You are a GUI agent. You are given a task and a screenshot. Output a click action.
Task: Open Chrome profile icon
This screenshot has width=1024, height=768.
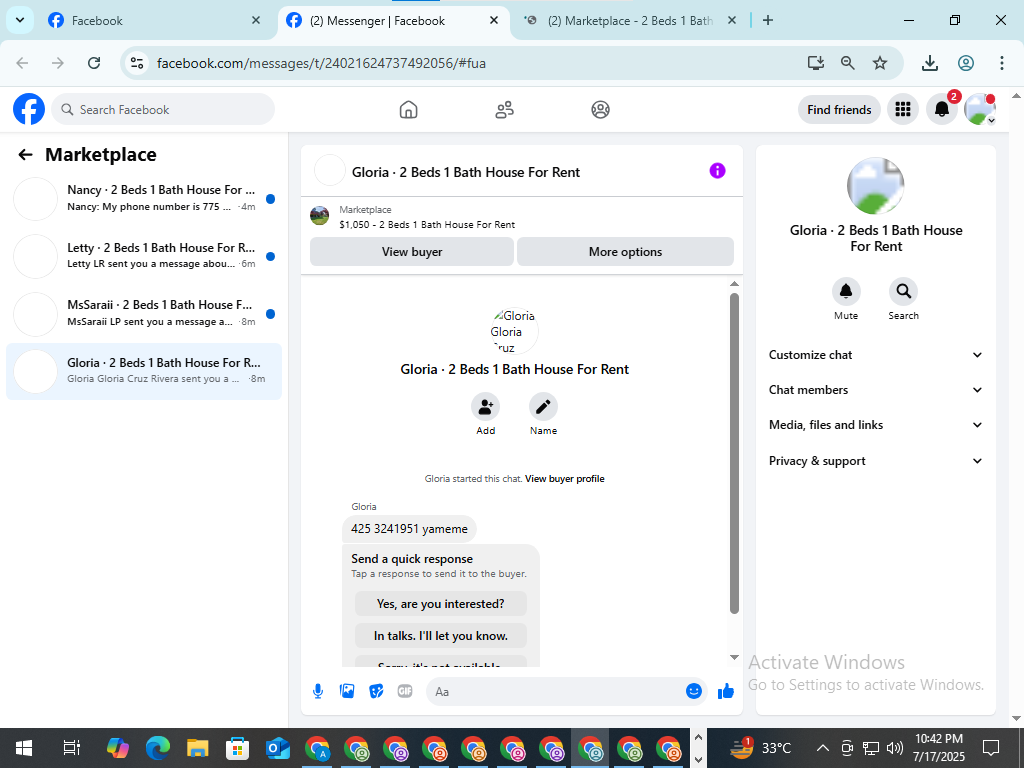pos(966,63)
